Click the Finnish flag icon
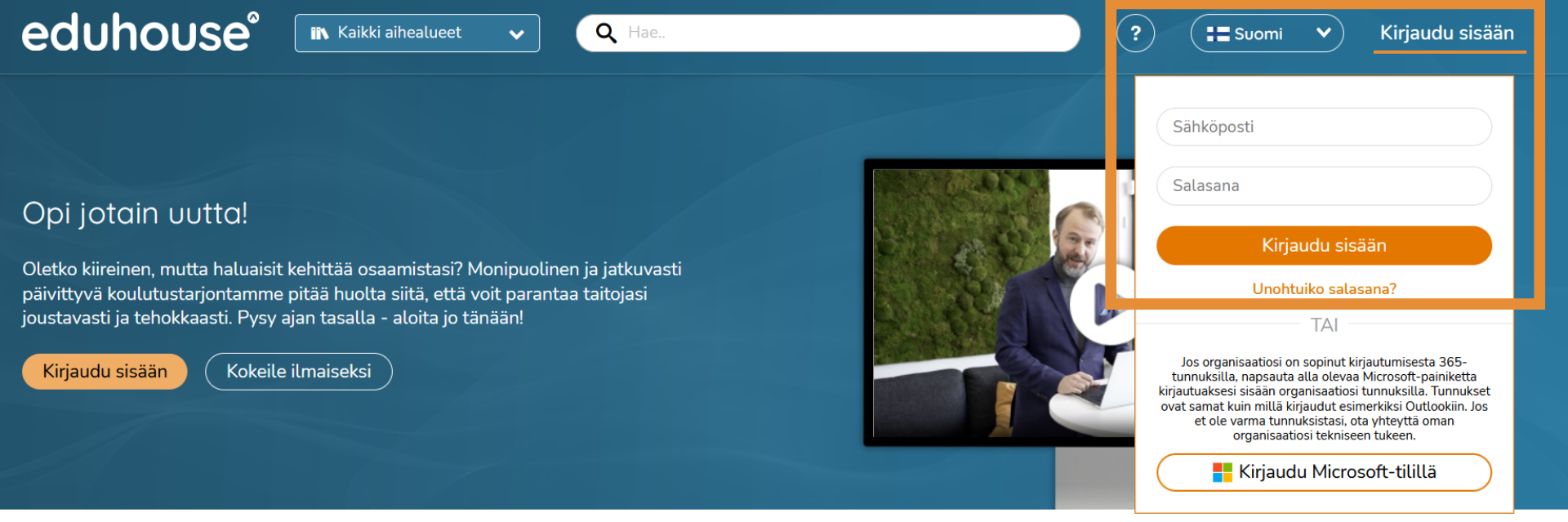This screenshot has height=522, width=1568. click(1218, 34)
